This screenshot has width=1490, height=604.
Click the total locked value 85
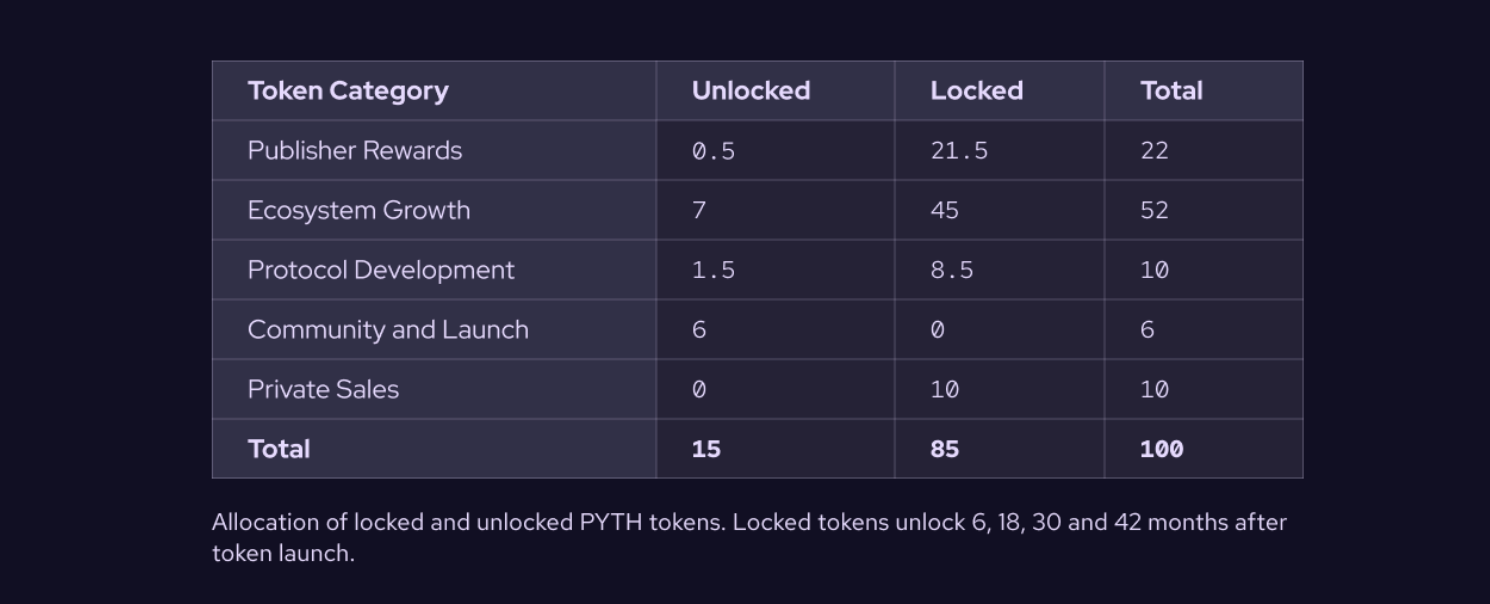tap(944, 449)
